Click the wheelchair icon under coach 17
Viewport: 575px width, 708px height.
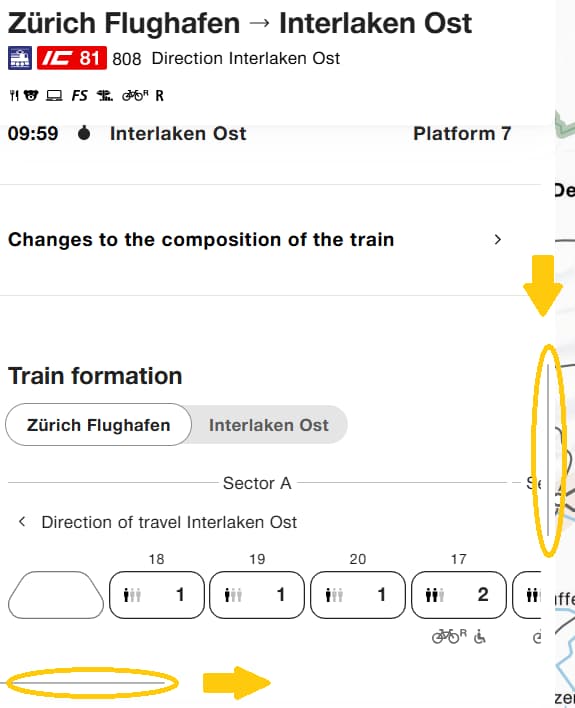pyautogui.click(x=480, y=637)
